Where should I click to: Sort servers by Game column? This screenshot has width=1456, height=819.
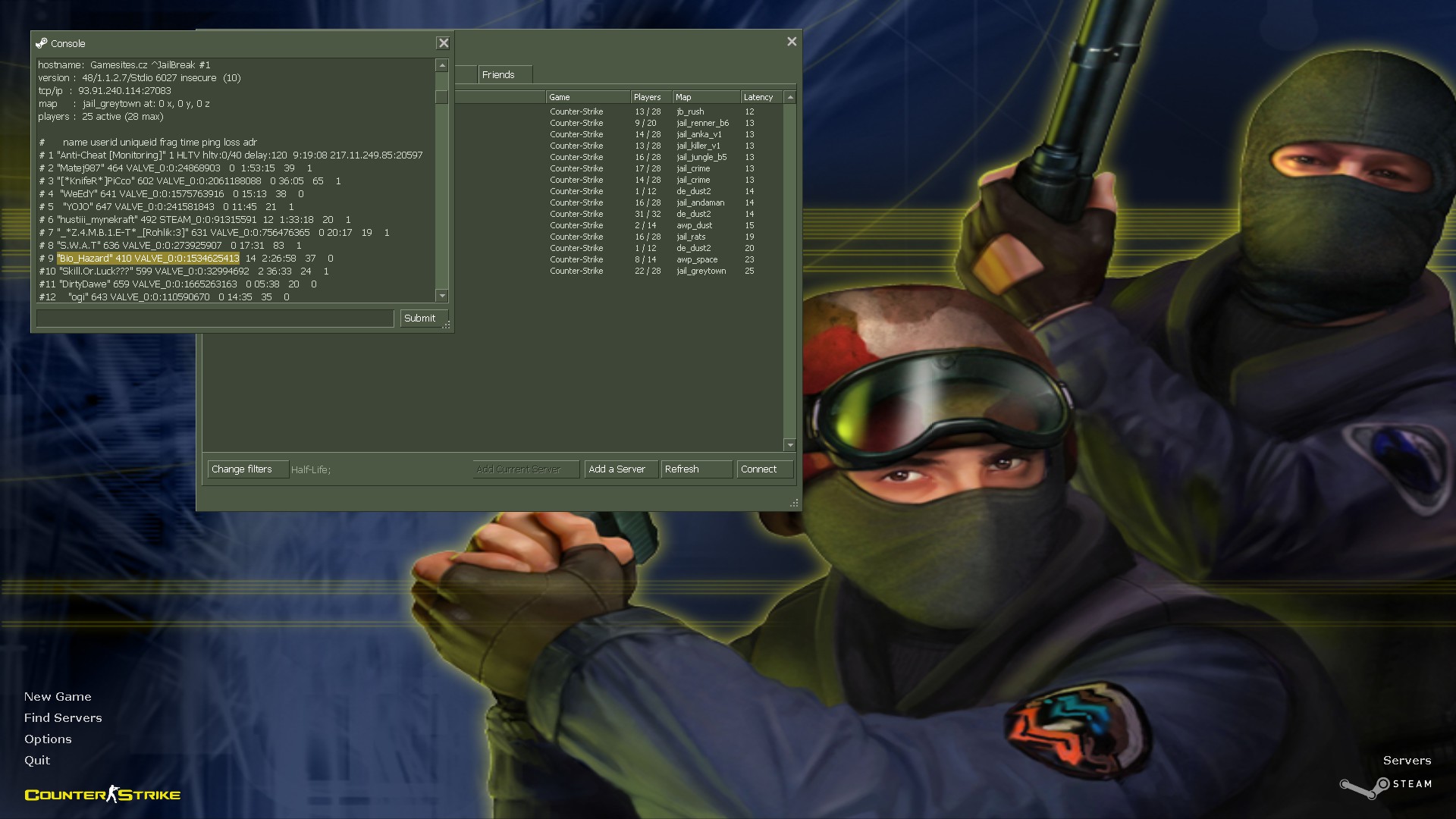coord(588,97)
